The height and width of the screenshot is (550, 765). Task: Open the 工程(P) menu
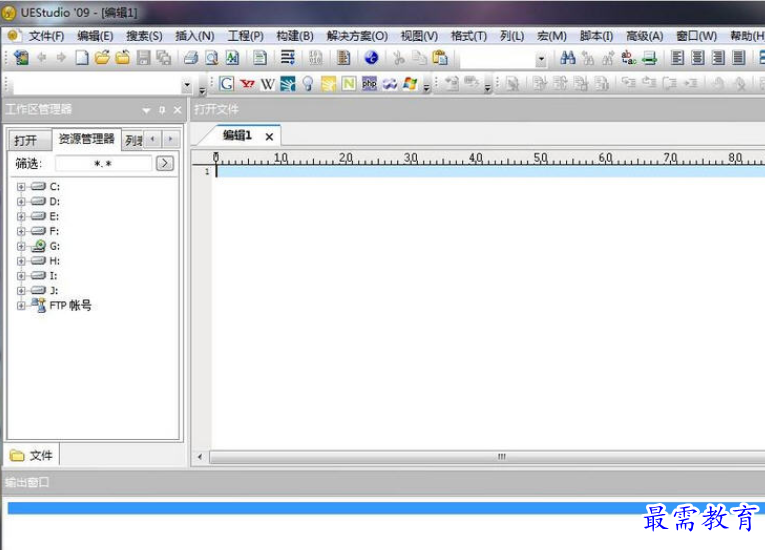(245, 36)
